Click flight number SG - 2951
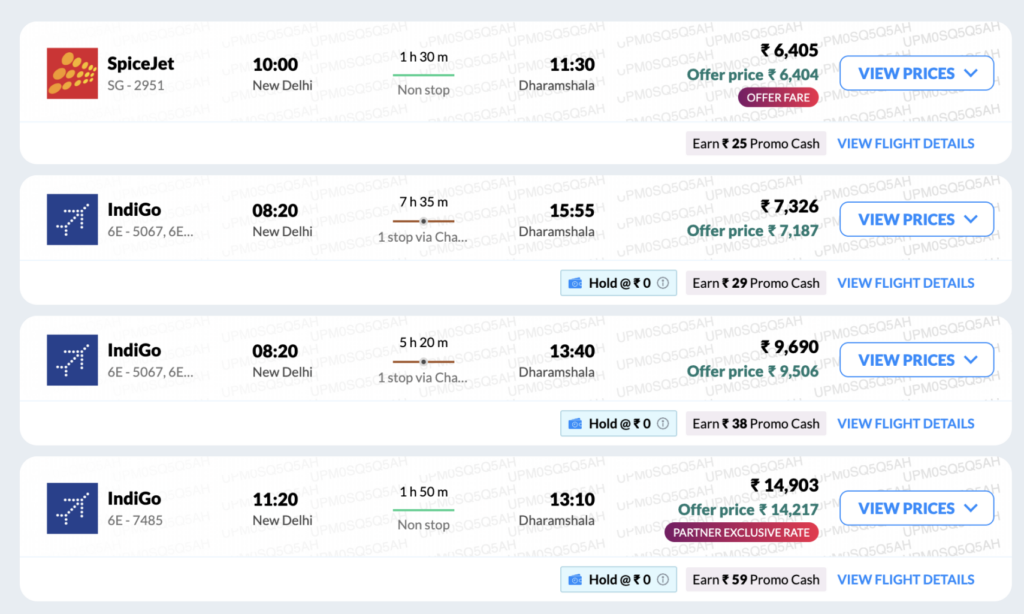Image resolution: width=1024 pixels, height=614 pixels. click(136, 86)
